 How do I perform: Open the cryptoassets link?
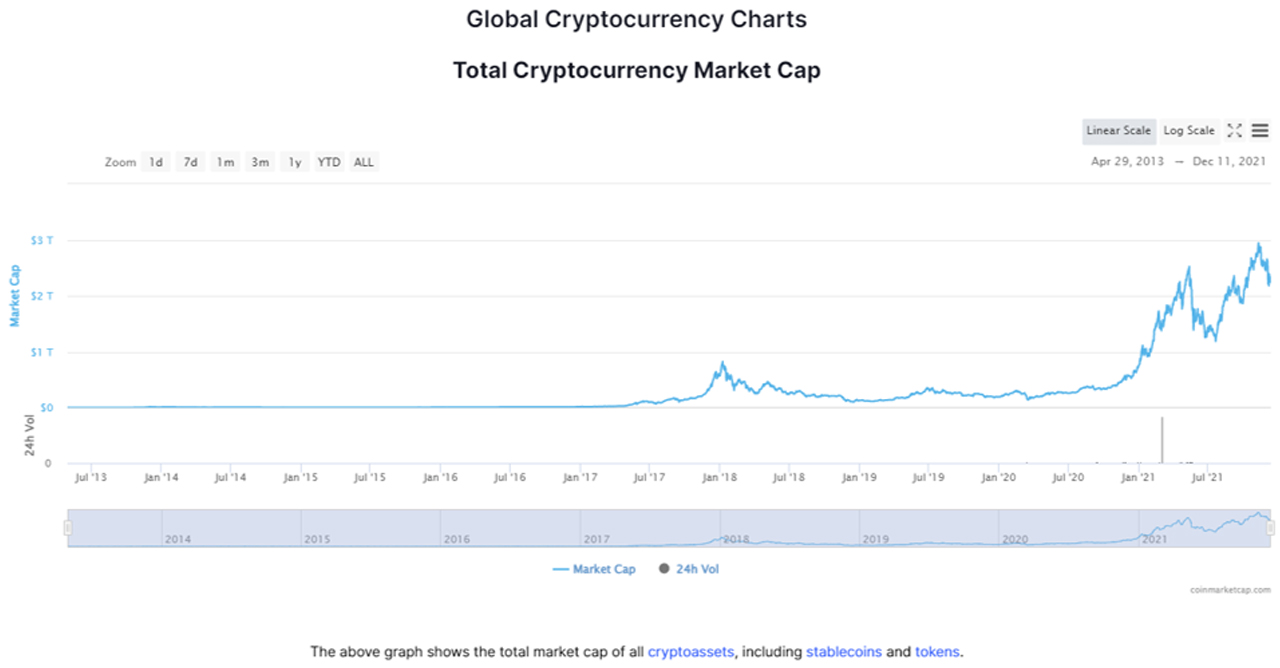click(x=691, y=652)
